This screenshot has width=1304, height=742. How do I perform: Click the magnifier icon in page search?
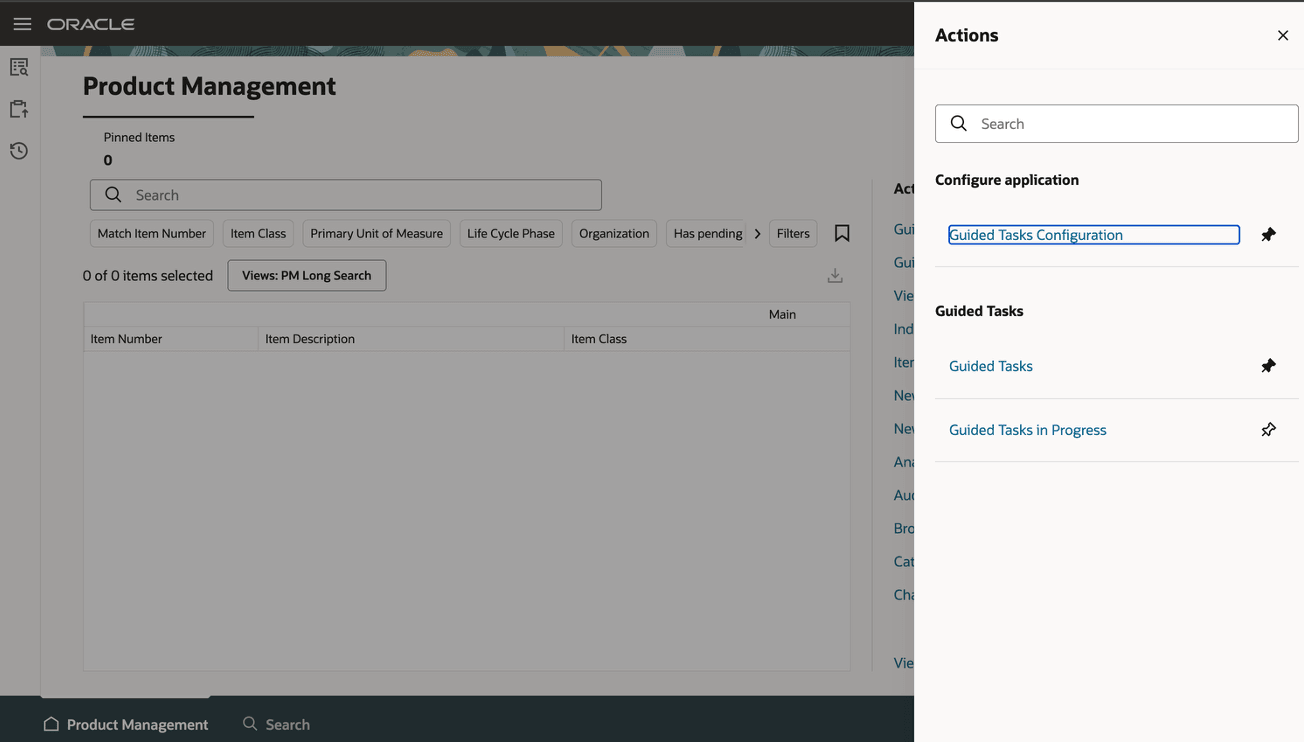(113, 195)
